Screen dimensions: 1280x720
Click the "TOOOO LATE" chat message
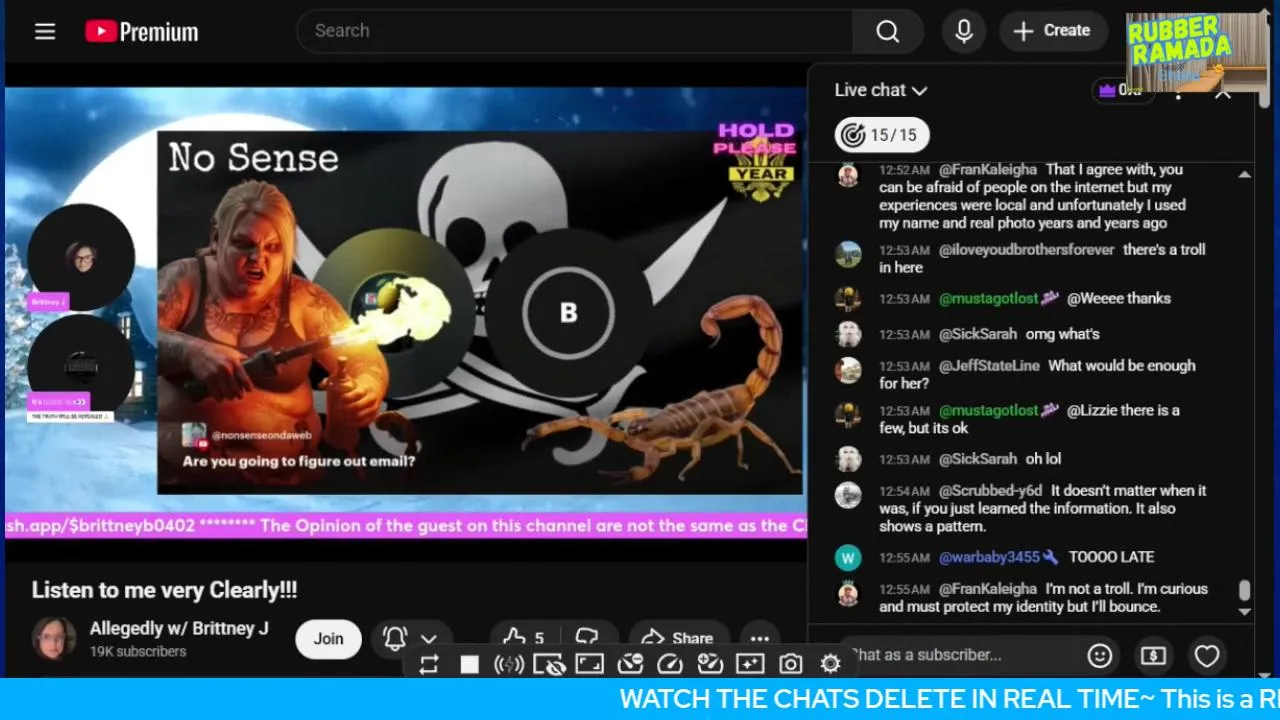pos(1111,557)
